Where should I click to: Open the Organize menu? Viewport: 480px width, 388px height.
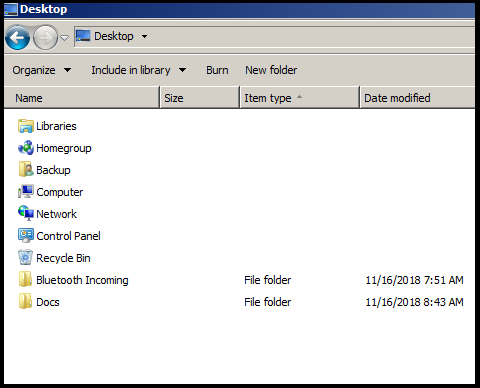tap(42, 70)
